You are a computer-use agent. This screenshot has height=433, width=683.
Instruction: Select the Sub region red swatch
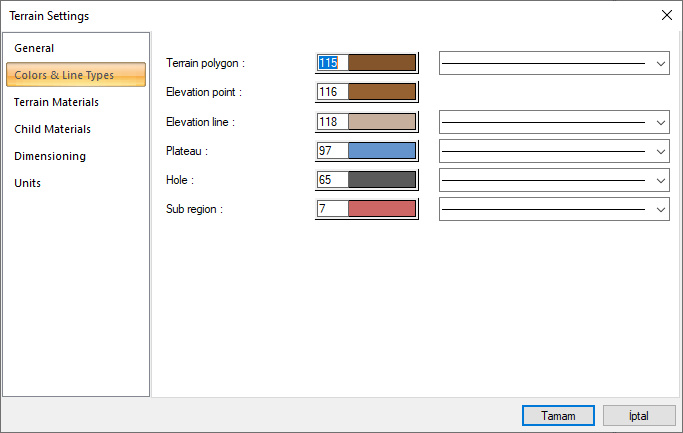(x=381, y=209)
